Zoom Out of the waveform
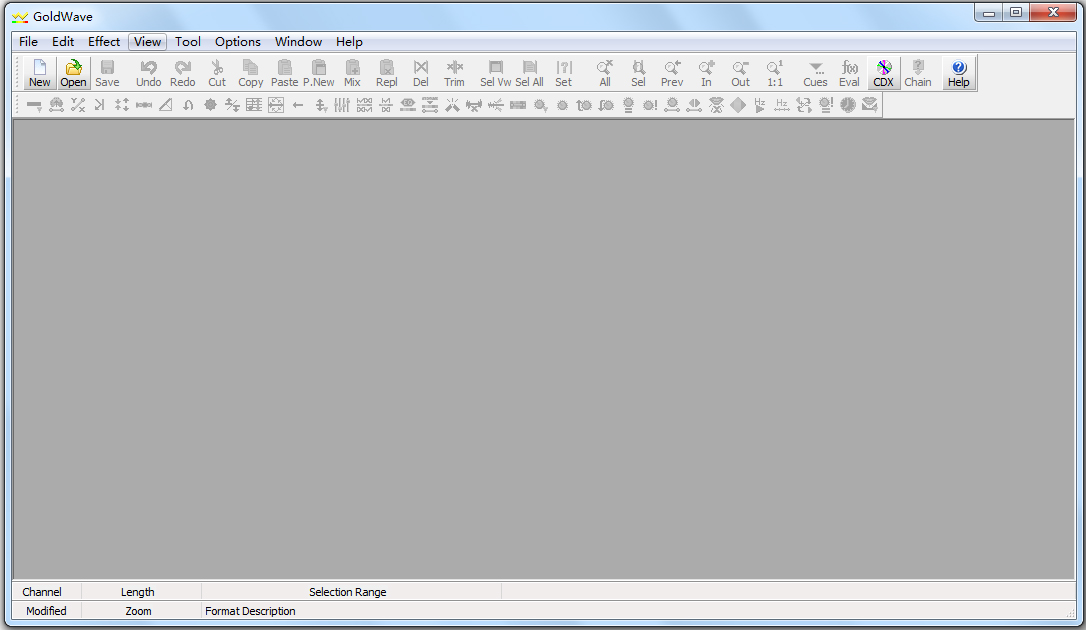This screenshot has width=1086, height=630. pos(740,73)
